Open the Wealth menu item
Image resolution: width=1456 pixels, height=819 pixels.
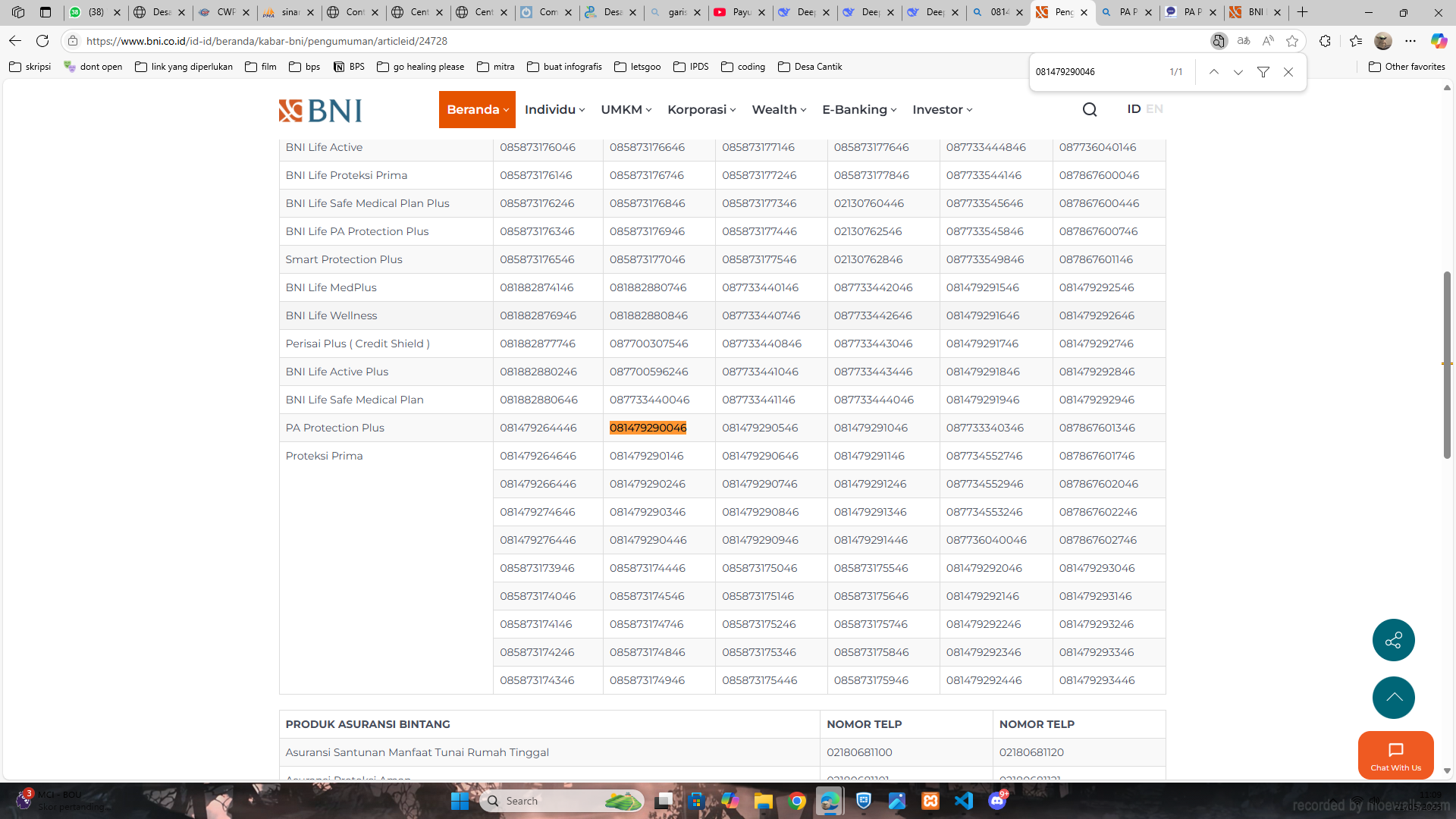[x=779, y=110]
